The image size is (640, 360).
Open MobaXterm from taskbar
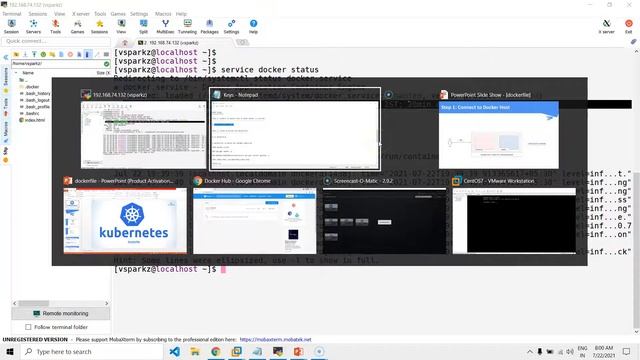tap(278, 351)
